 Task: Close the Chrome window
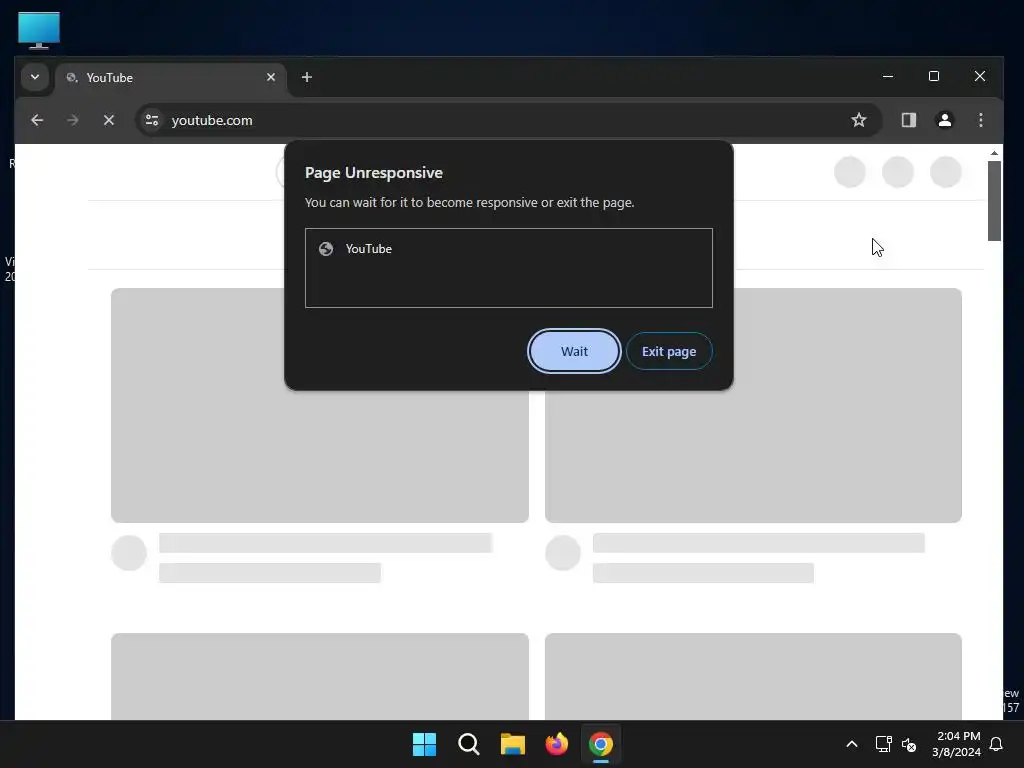[x=980, y=76]
